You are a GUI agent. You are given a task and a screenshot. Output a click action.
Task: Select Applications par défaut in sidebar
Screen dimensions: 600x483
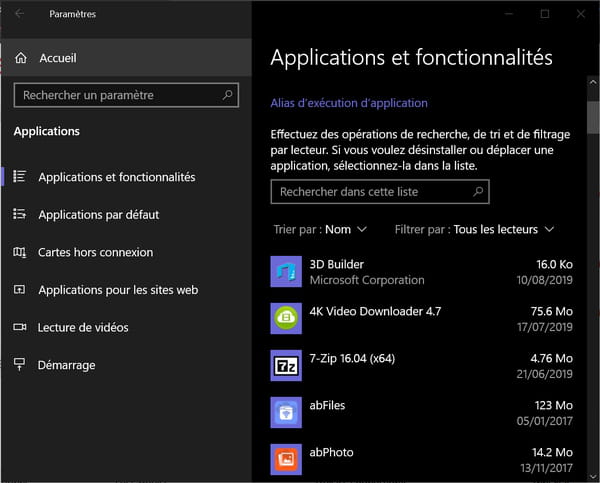point(126,214)
